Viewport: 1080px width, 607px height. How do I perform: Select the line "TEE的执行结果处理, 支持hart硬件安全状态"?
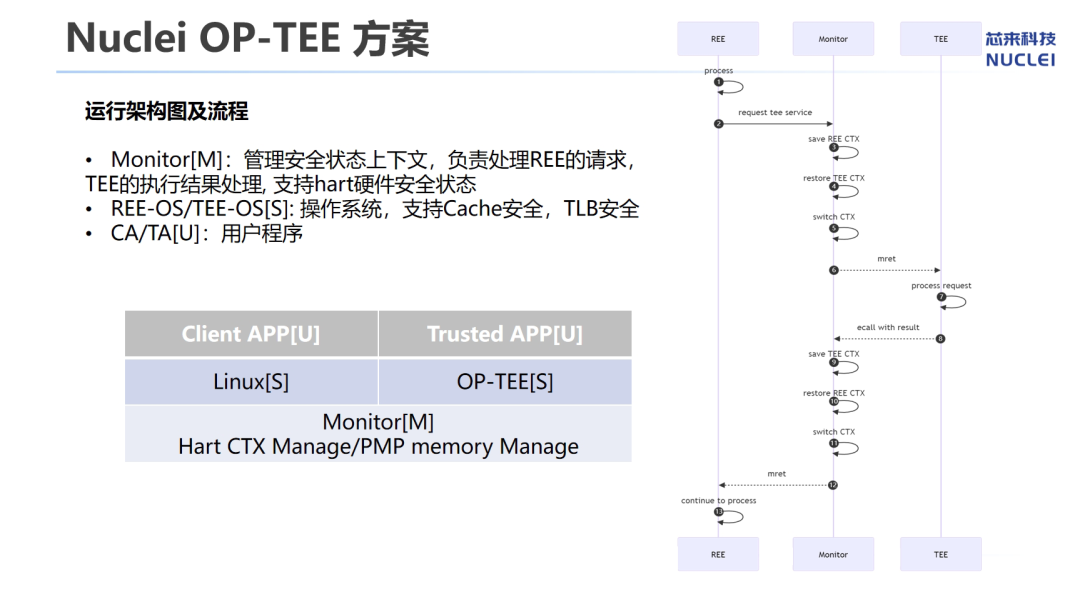(x=280, y=185)
